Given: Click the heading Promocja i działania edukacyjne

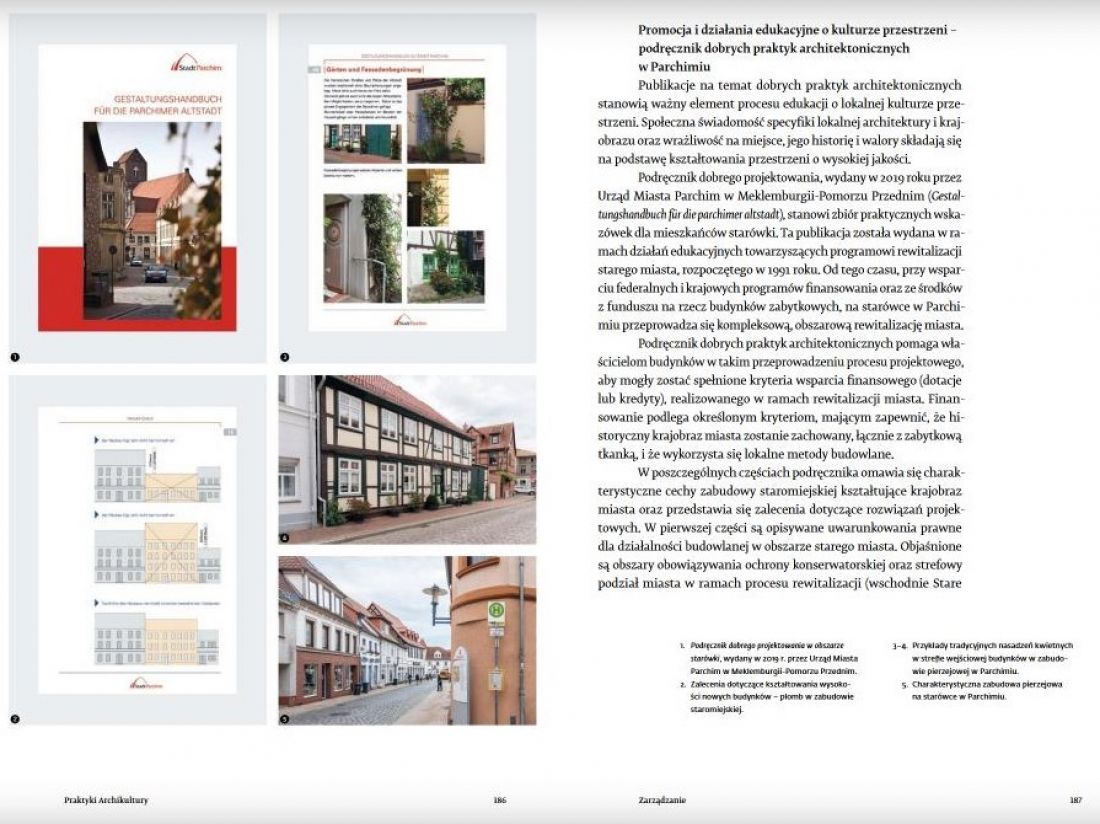Looking at the screenshot, I should (x=798, y=48).
